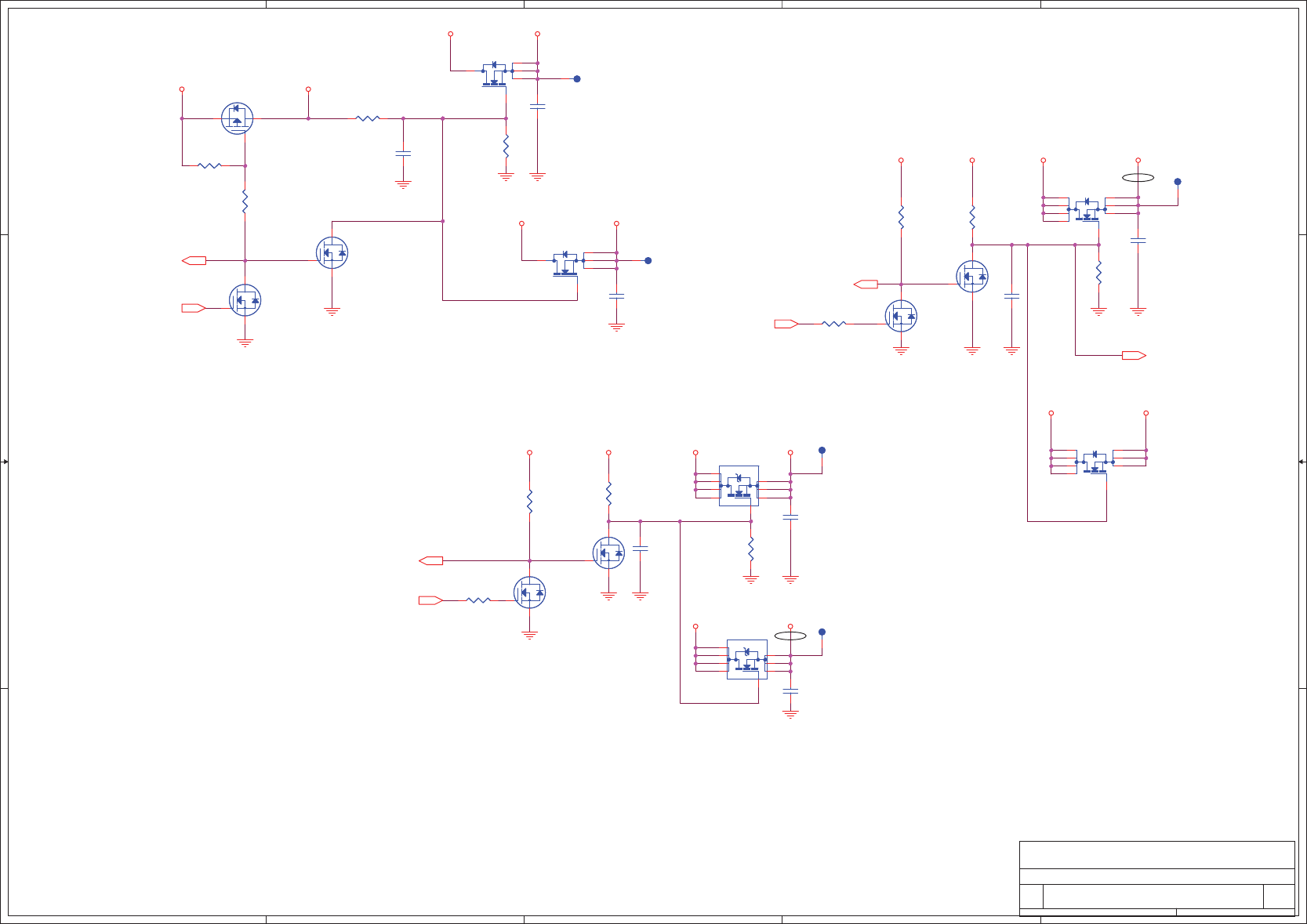Click the arrow marker on the right sheet border
1307x924 pixels.
pos(1302,462)
